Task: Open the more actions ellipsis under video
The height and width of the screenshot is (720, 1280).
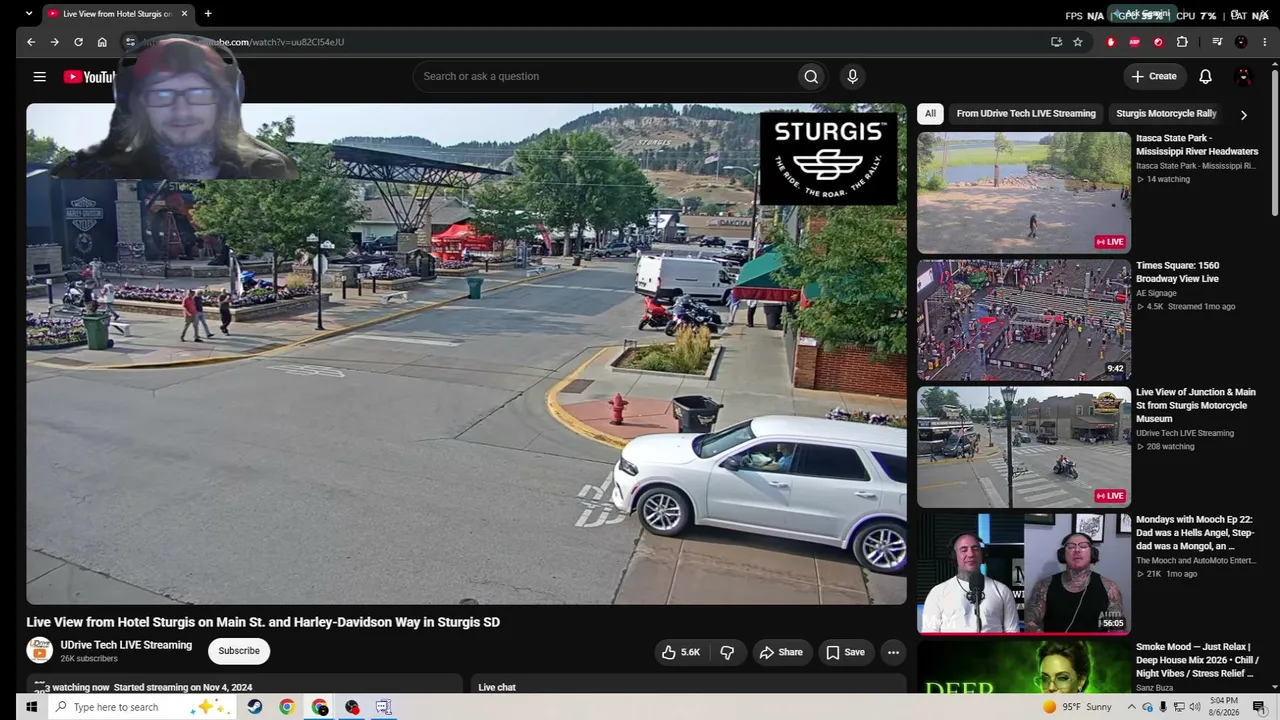Action: click(893, 652)
